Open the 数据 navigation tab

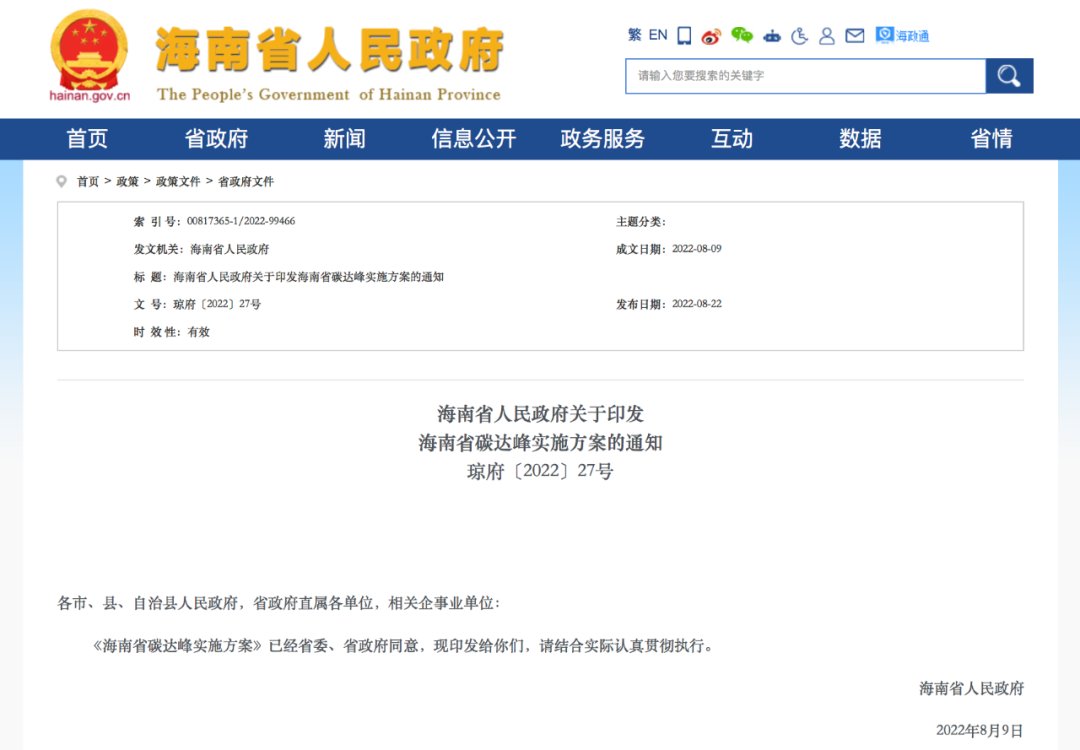[x=858, y=139]
